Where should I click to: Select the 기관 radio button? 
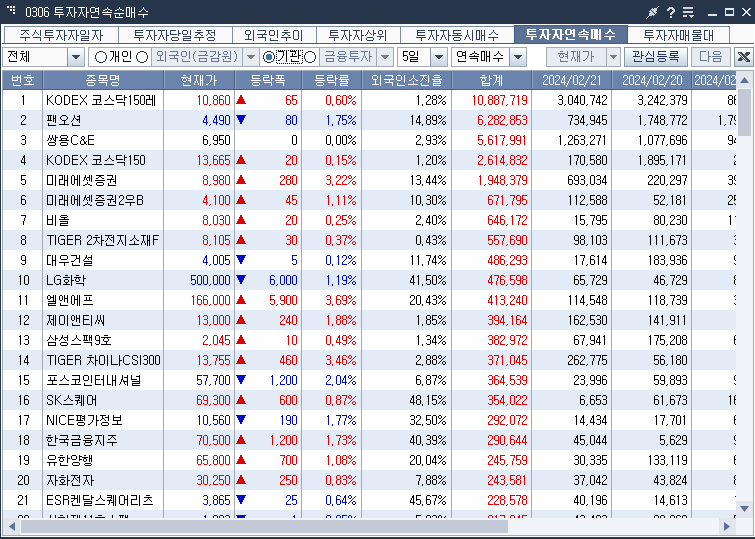(269, 57)
